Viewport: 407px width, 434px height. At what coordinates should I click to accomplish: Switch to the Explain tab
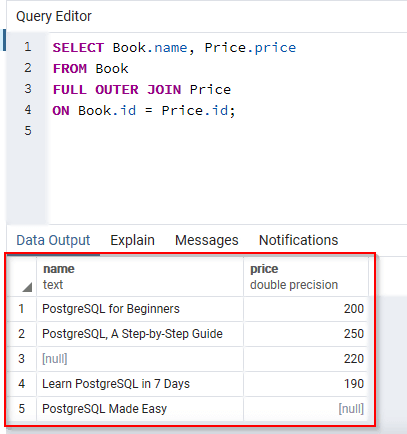coord(132,240)
